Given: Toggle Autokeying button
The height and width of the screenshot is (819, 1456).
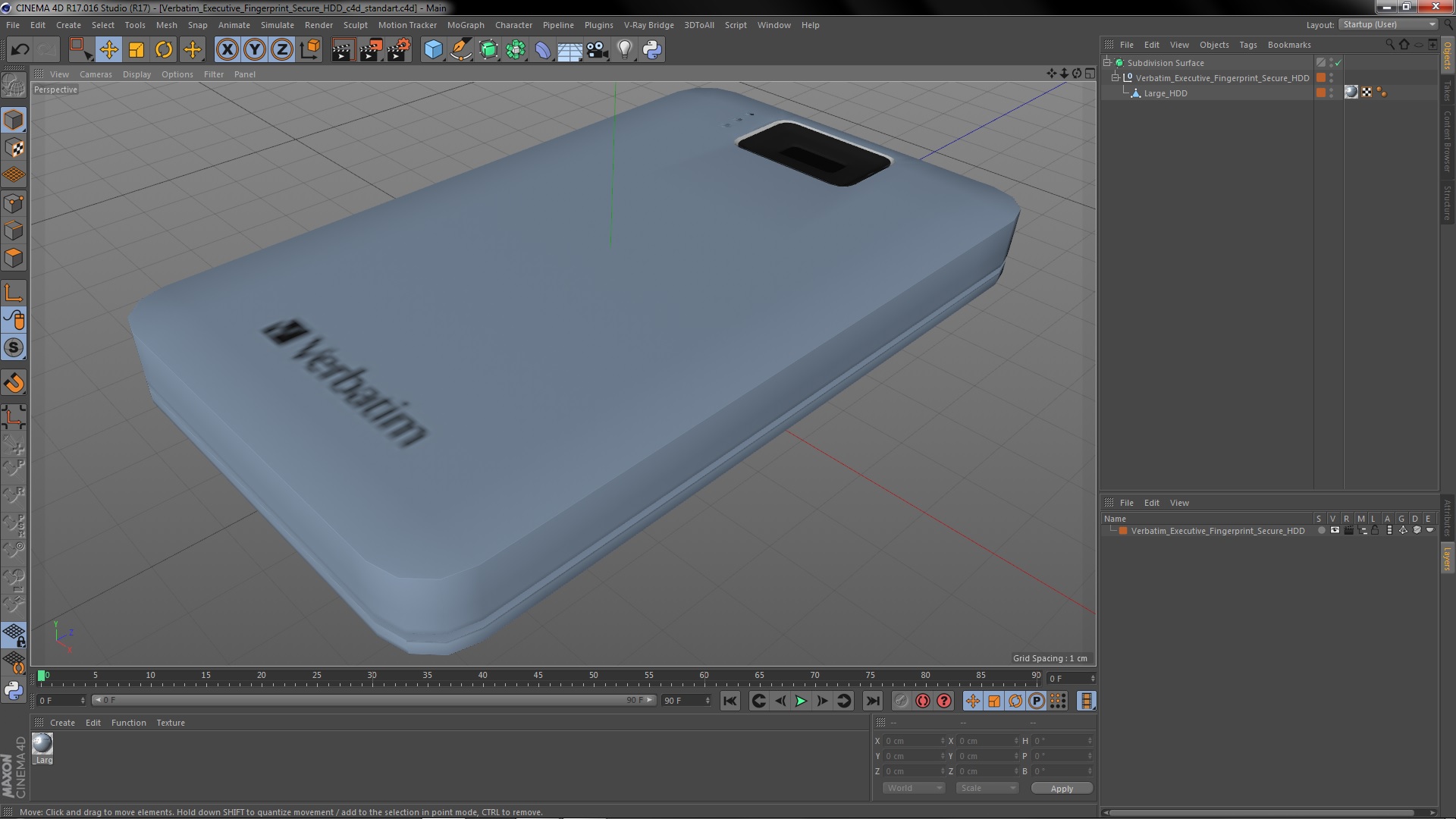Looking at the screenshot, I should click(922, 701).
